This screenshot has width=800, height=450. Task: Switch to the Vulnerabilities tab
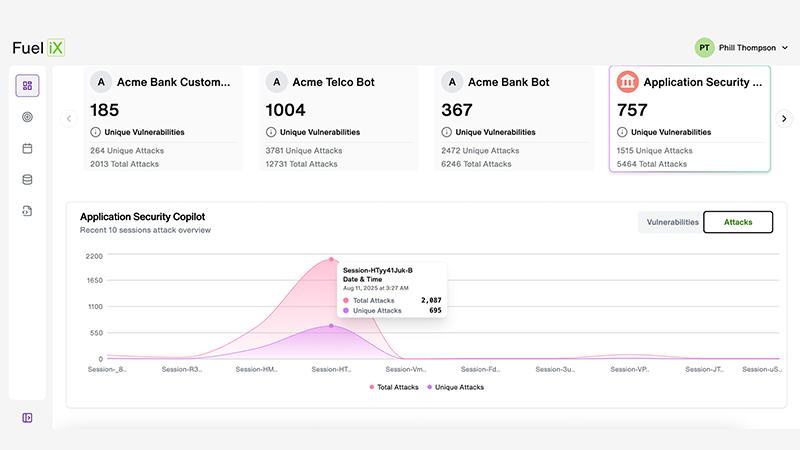click(672, 222)
